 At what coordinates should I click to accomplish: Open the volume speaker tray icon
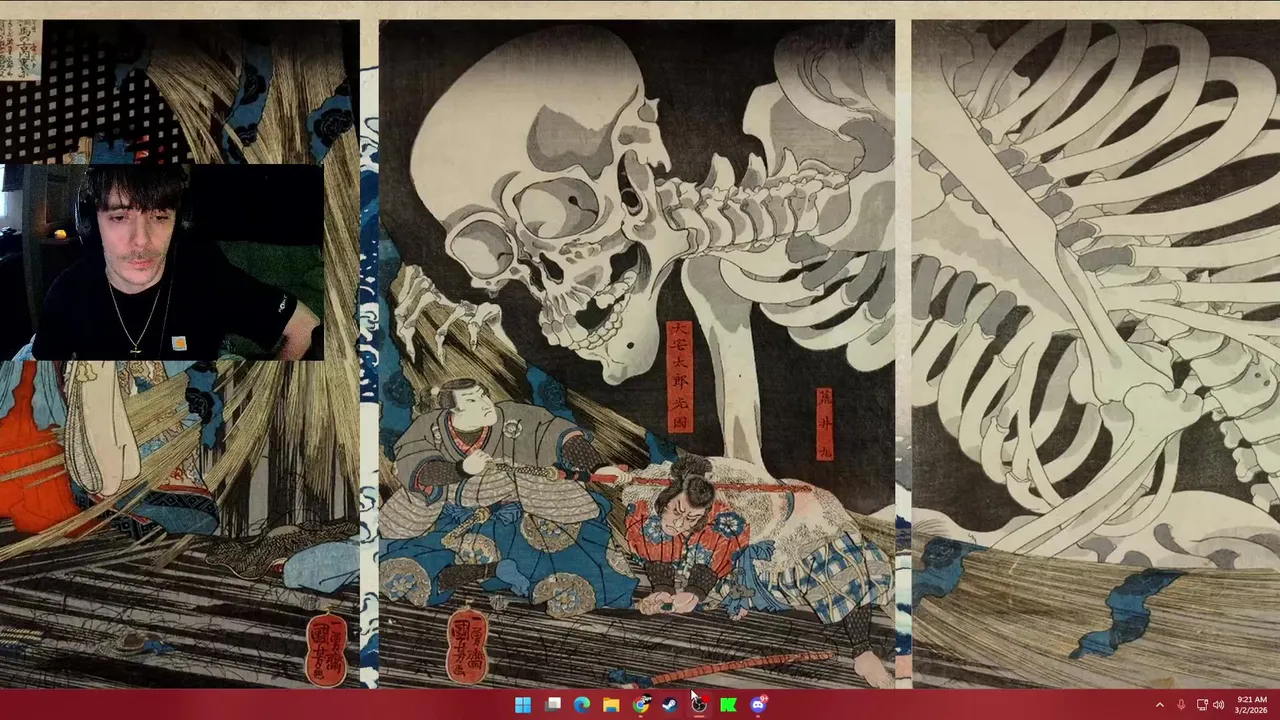point(1218,705)
